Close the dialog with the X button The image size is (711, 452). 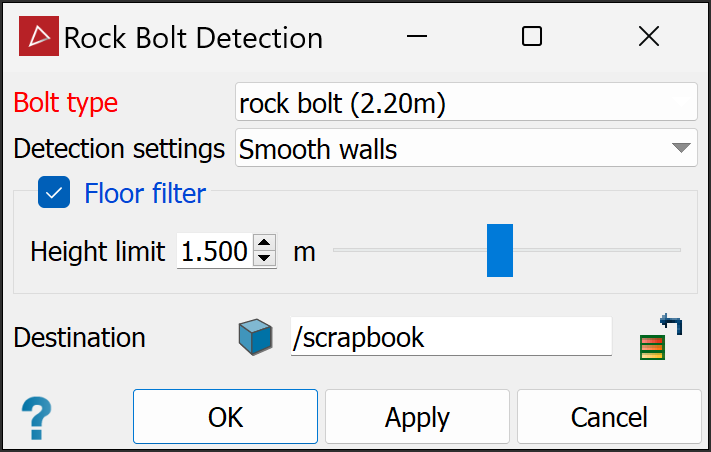click(648, 38)
